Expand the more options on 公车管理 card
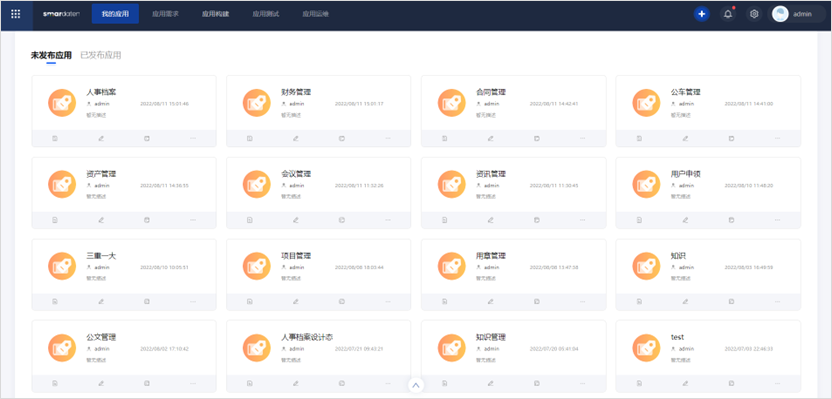This screenshot has width=832, height=399. click(777, 138)
